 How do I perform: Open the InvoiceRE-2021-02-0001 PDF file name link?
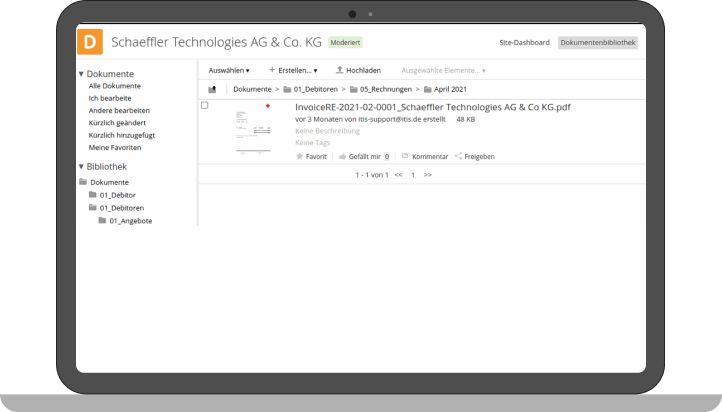(x=433, y=107)
